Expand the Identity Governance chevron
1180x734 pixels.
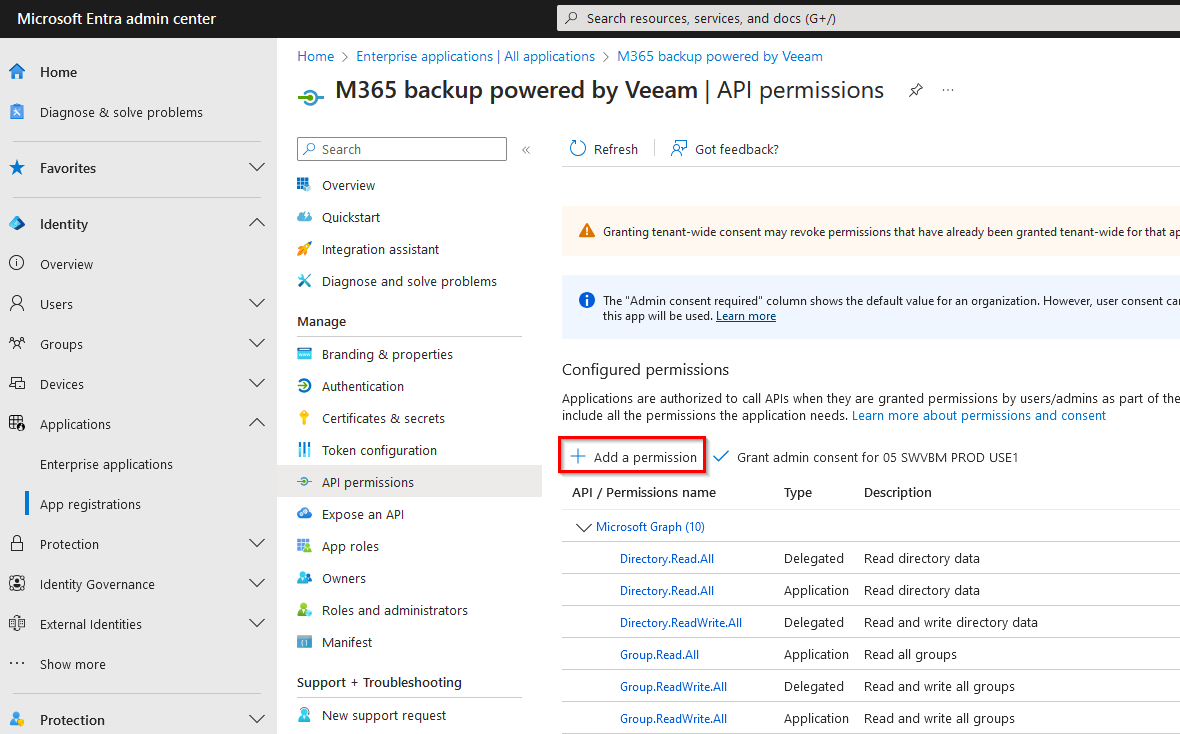[257, 583]
